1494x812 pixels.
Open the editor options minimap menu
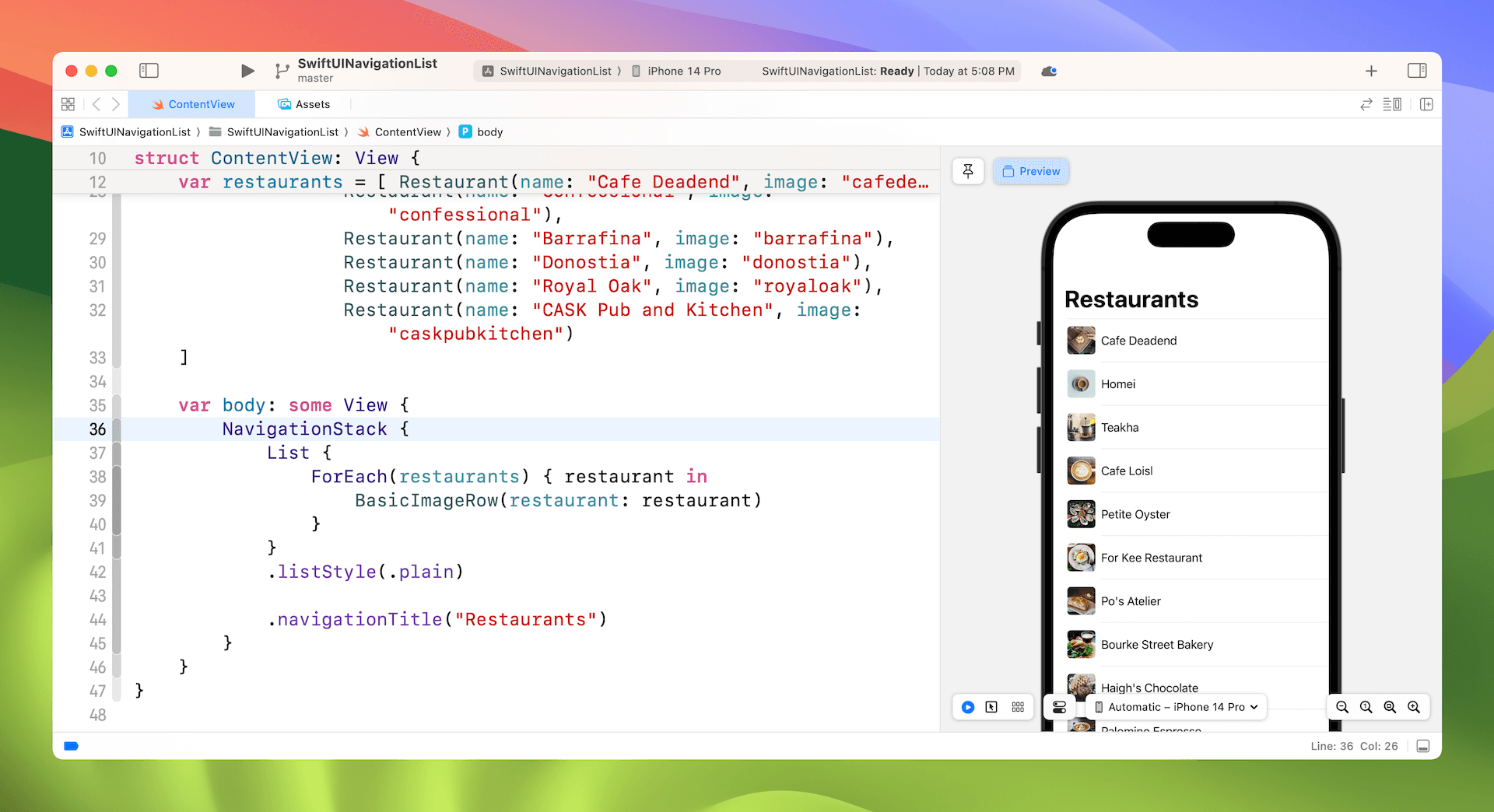(1392, 104)
